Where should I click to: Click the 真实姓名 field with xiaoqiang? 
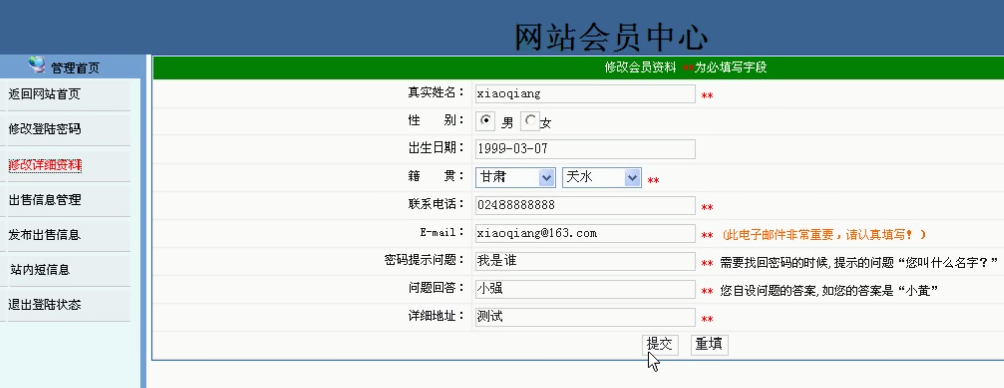585,93
